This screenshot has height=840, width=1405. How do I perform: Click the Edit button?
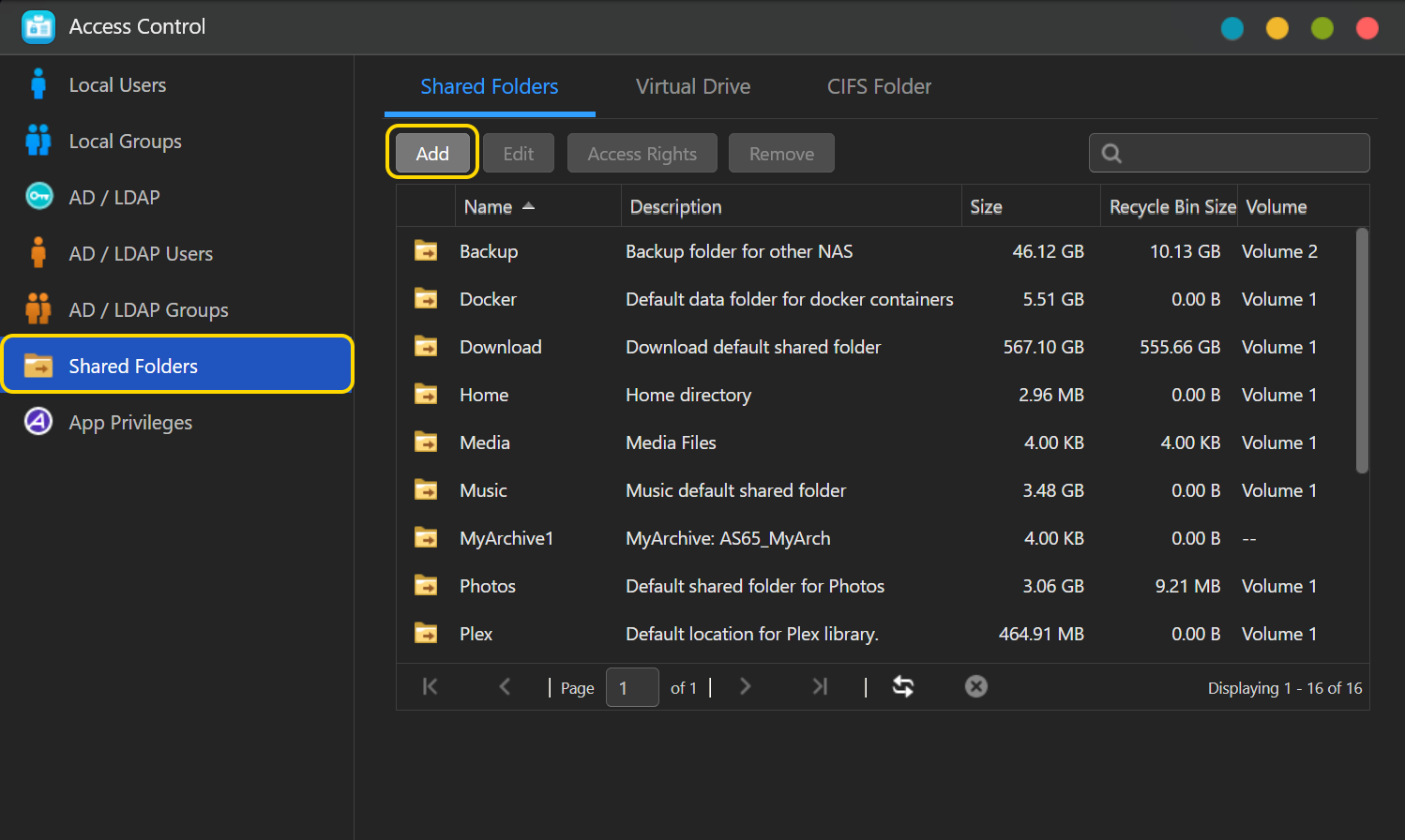pyautogui.click(x=519, y=153)
